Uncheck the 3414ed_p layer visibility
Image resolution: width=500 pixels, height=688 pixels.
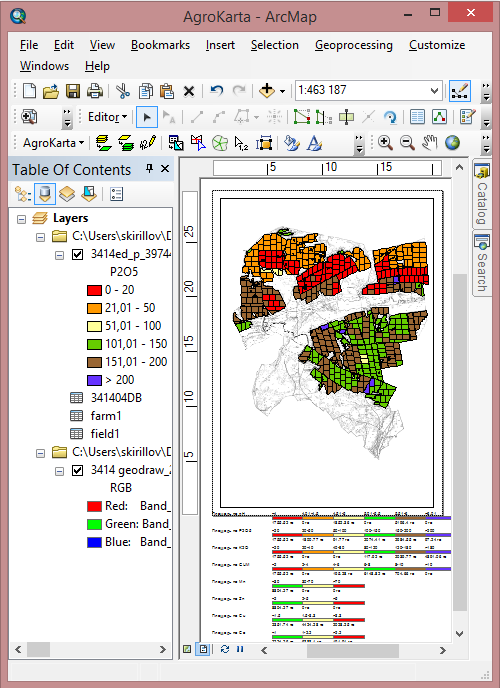pyautogui.click(x=77, y=254)
